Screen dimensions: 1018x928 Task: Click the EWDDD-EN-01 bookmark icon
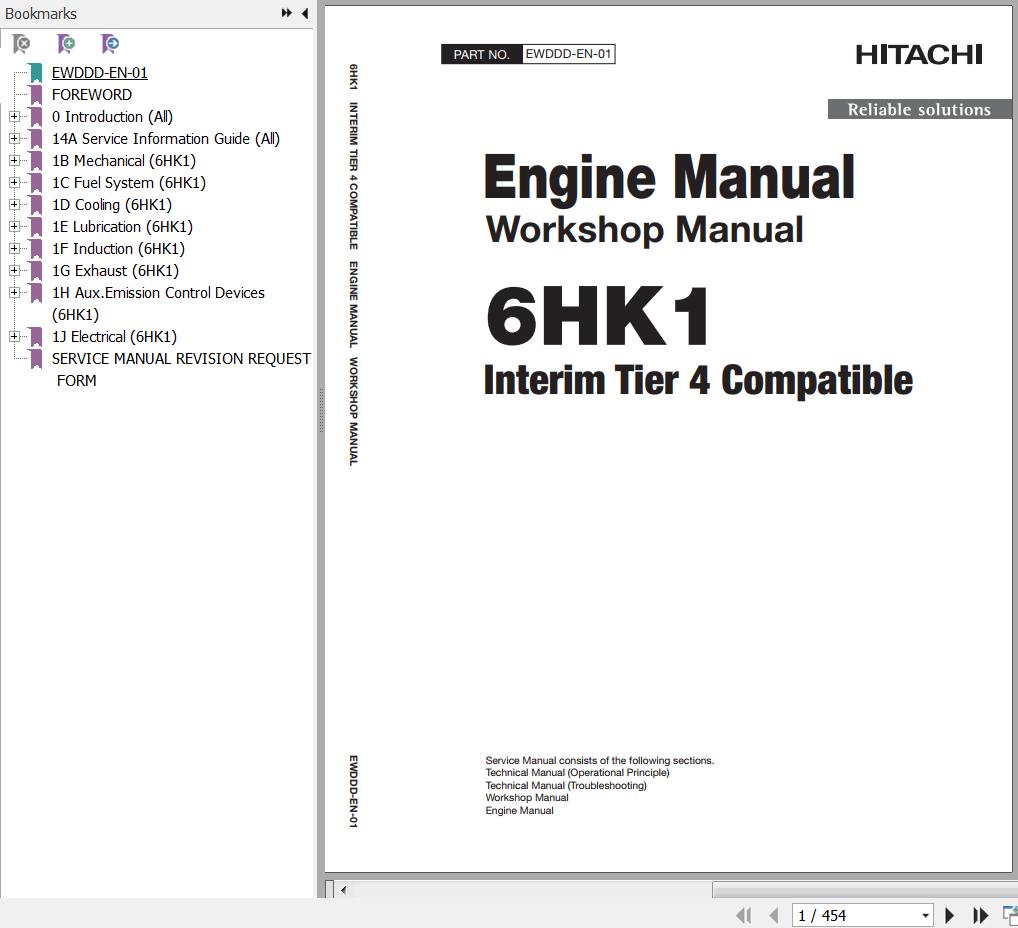tap(36, 73)
